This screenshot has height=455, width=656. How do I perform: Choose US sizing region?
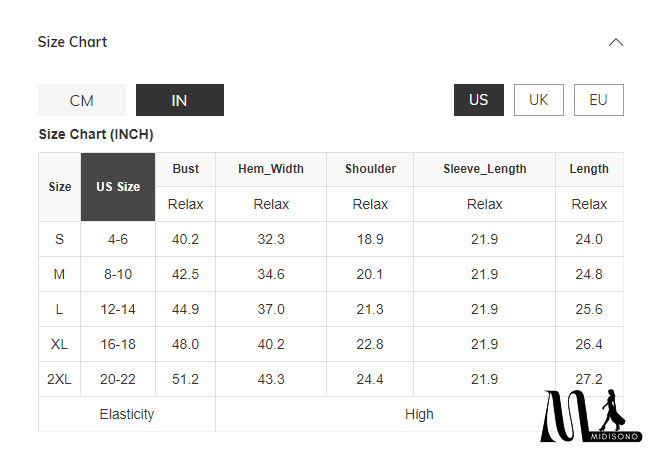click(x=479, y=100)
